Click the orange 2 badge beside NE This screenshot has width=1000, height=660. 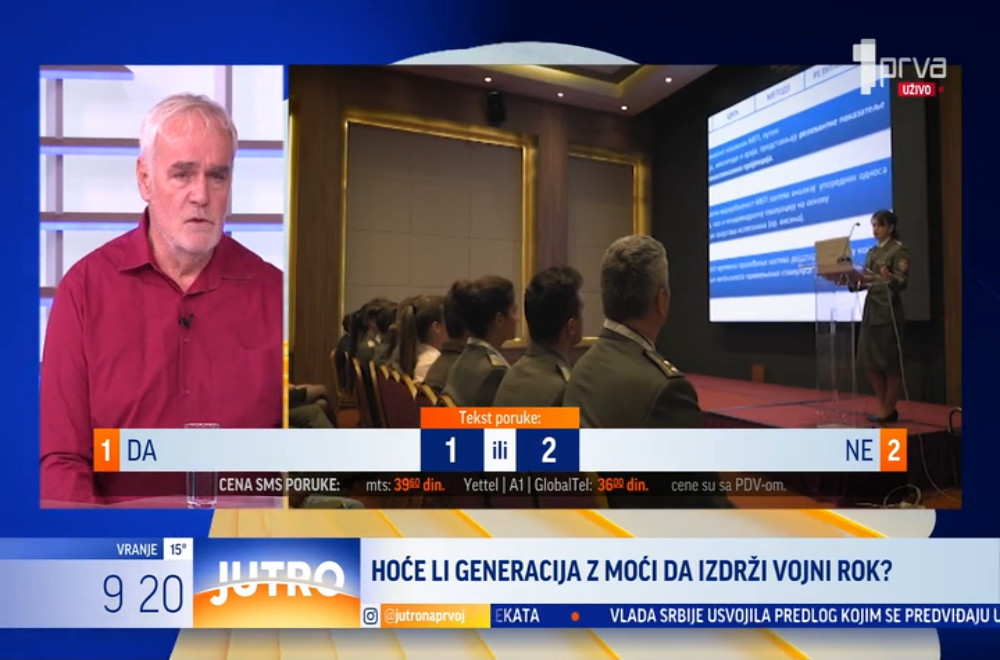893,450
